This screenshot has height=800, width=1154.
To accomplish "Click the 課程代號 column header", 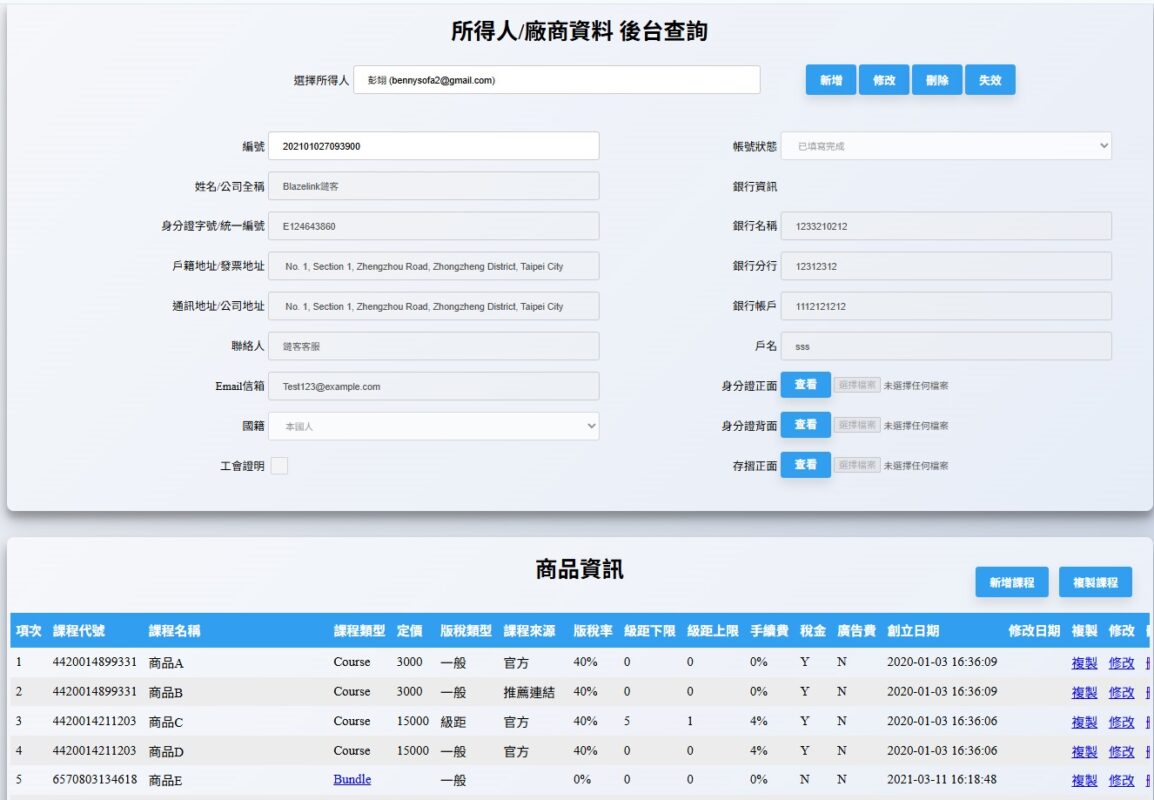I will [x=79, y=631].
